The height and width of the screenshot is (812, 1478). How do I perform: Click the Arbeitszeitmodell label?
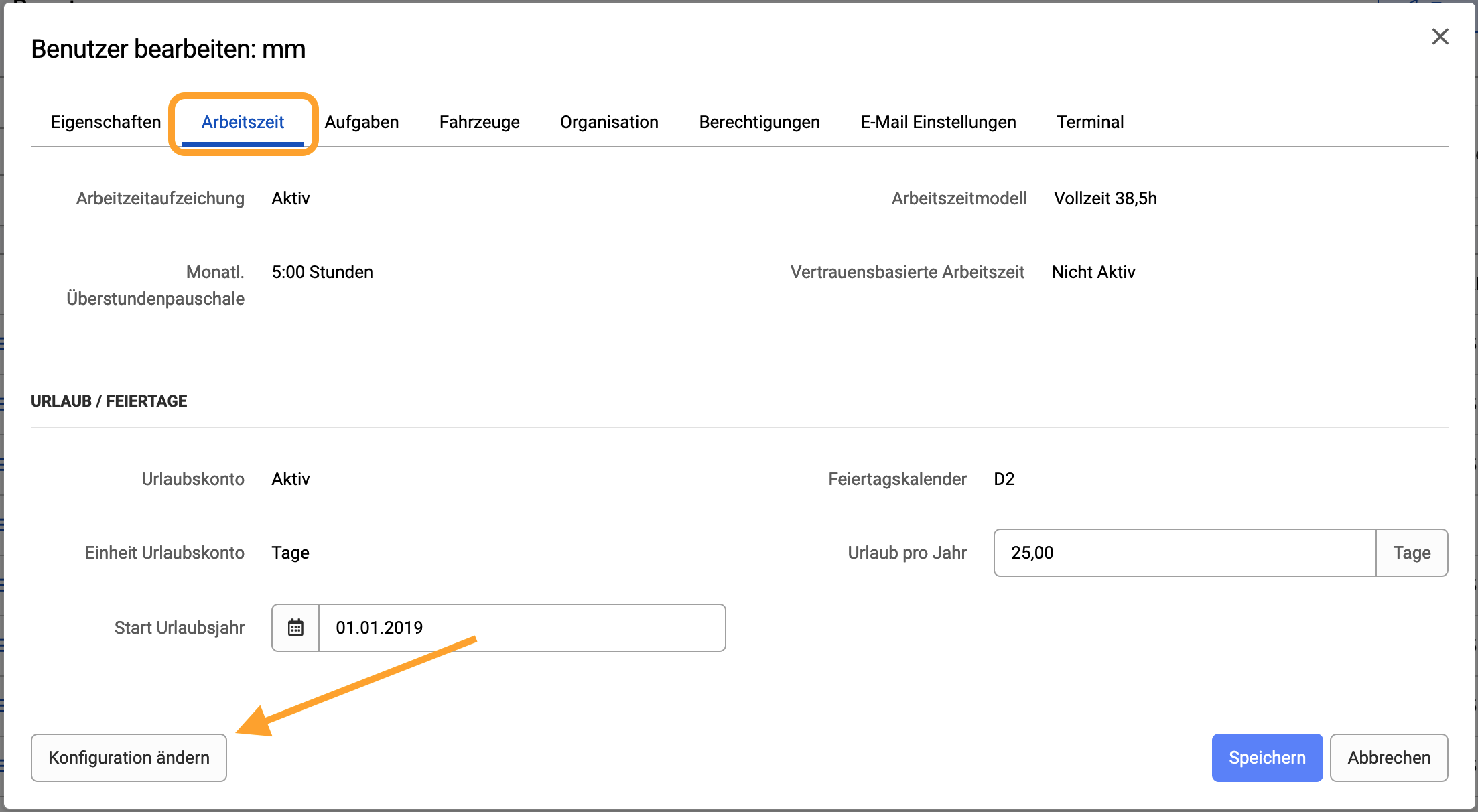(x=959, y=198)
